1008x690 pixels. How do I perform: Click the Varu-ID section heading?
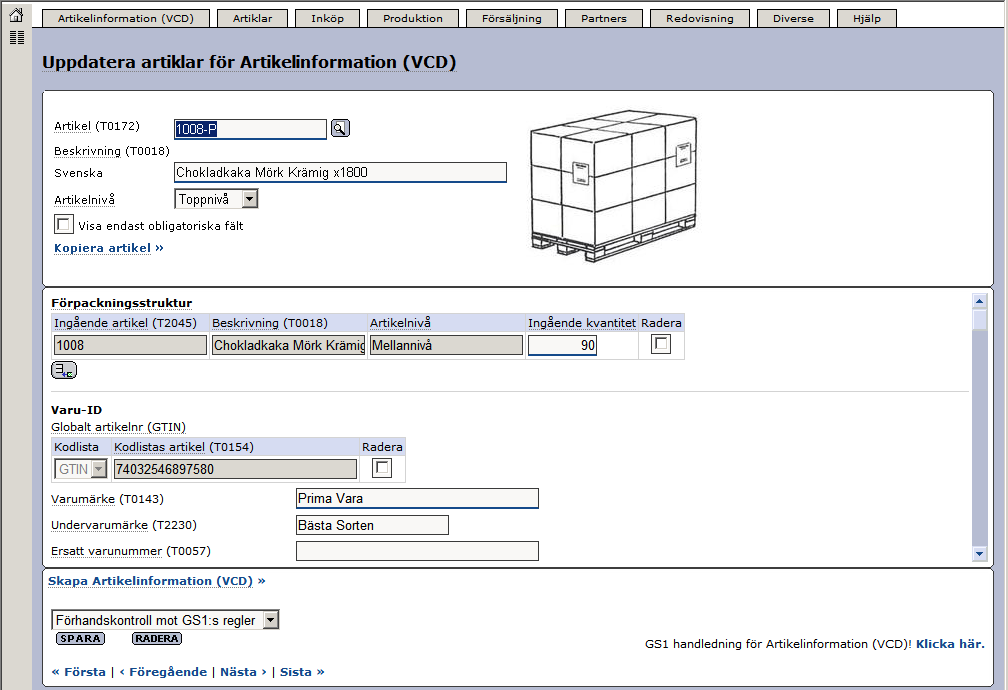click(76, 410)
